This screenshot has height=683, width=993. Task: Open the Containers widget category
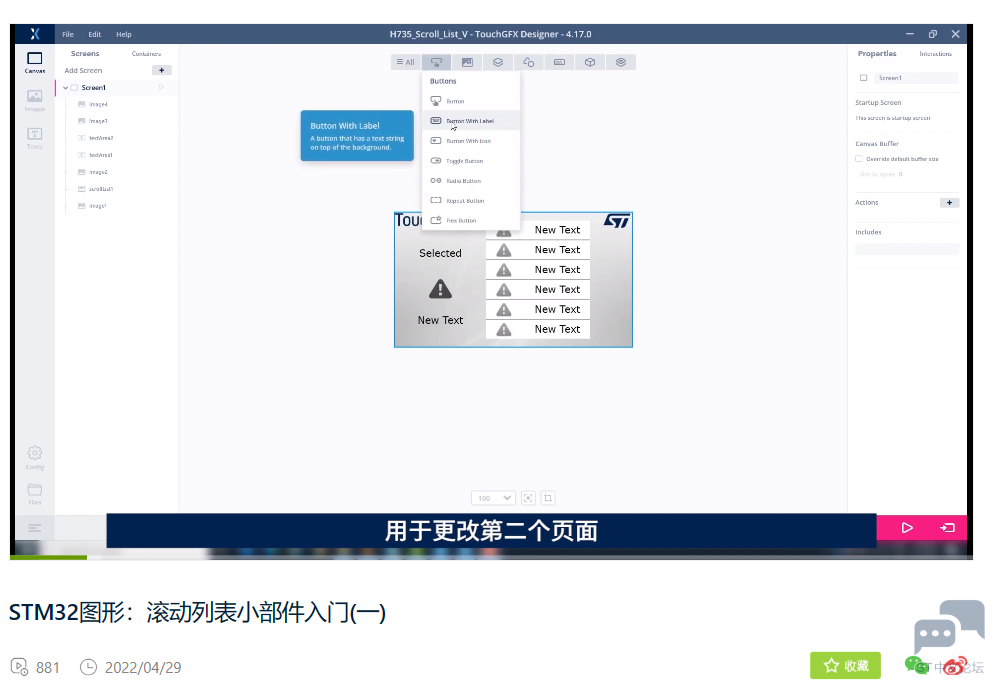coord(498,62)
